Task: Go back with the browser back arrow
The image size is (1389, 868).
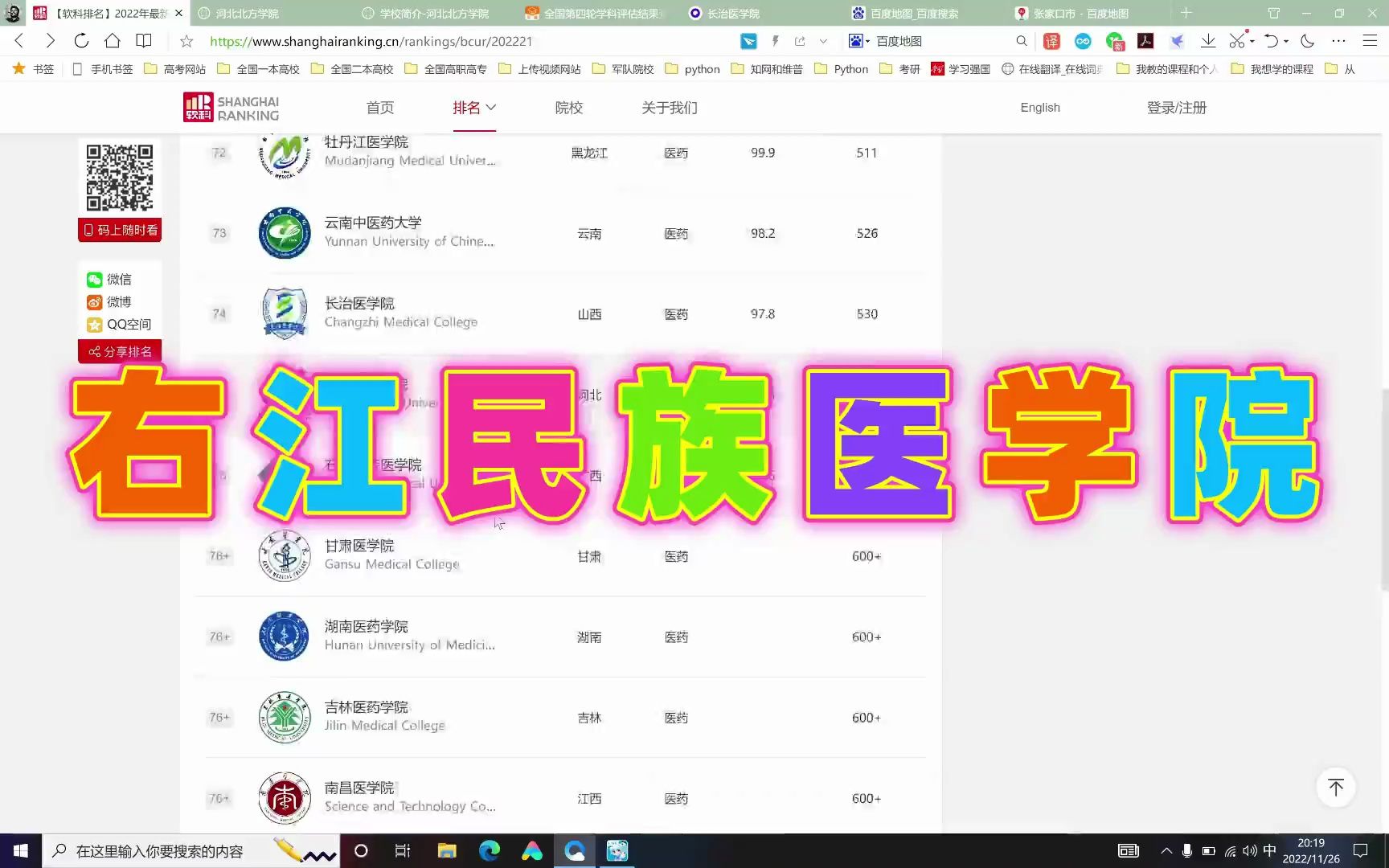Action: pyautogui.click(x=19, y=41)
